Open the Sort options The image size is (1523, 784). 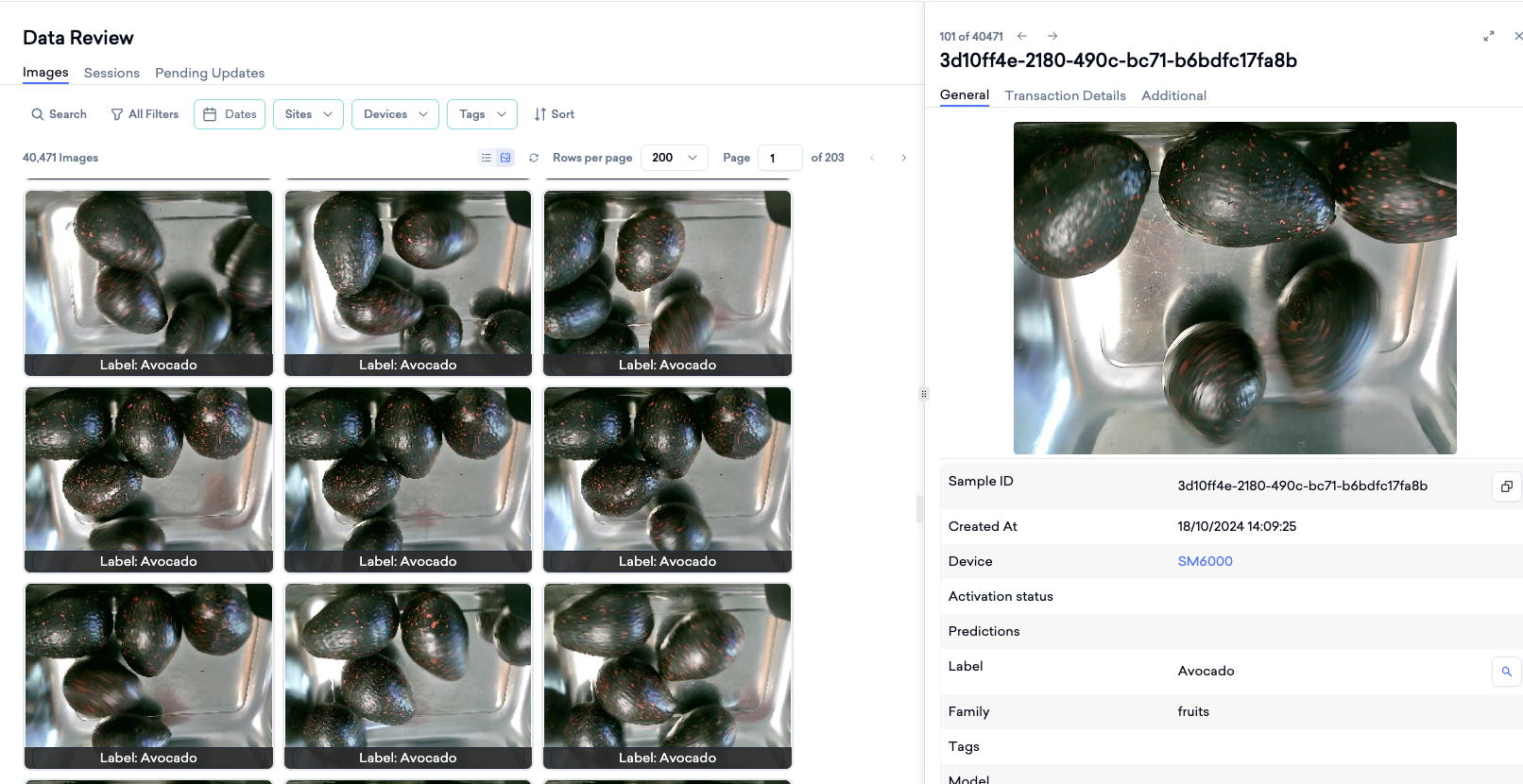(555, 114)
